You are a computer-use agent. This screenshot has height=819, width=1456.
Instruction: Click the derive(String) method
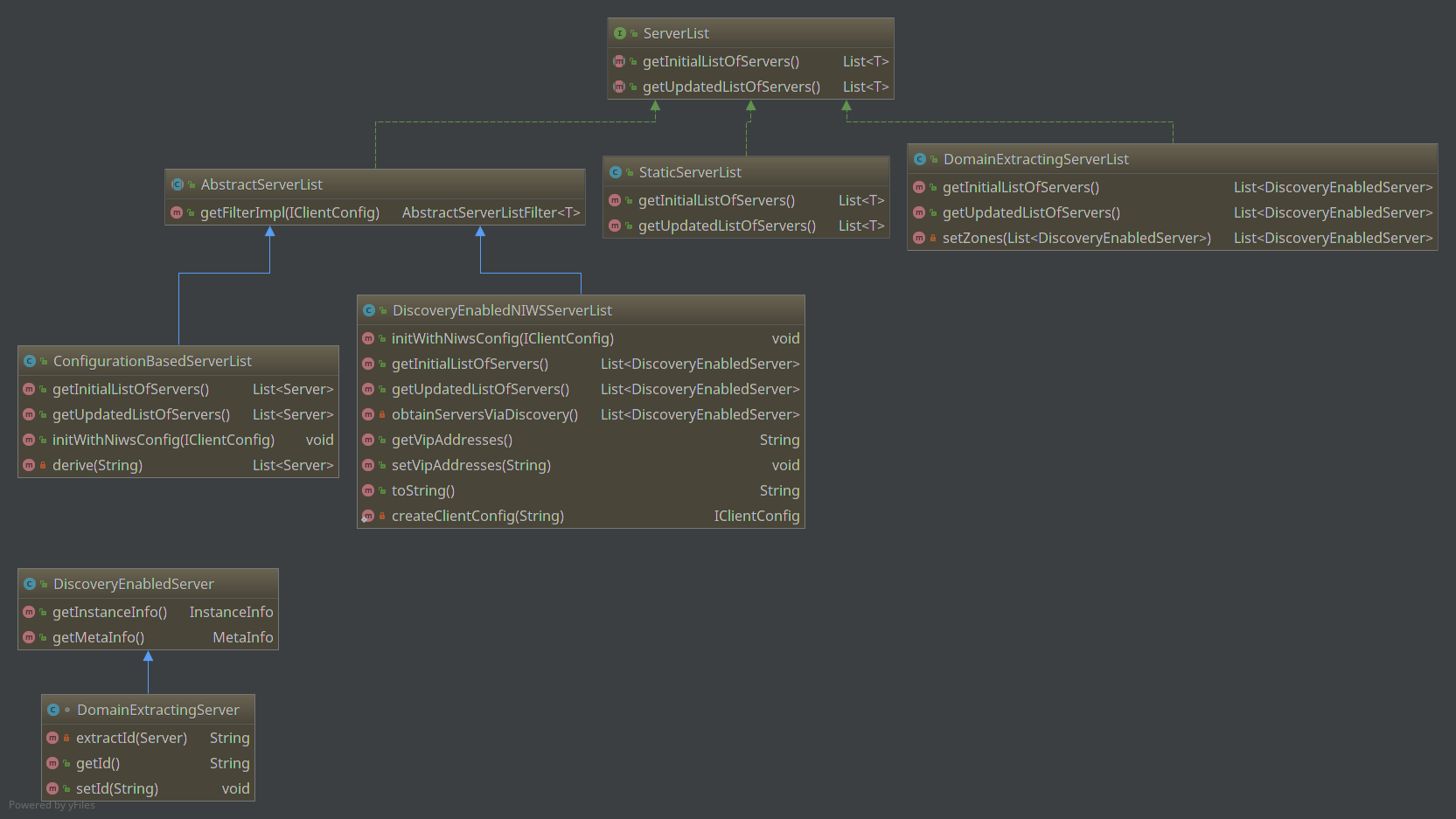[x=97, y=465]
